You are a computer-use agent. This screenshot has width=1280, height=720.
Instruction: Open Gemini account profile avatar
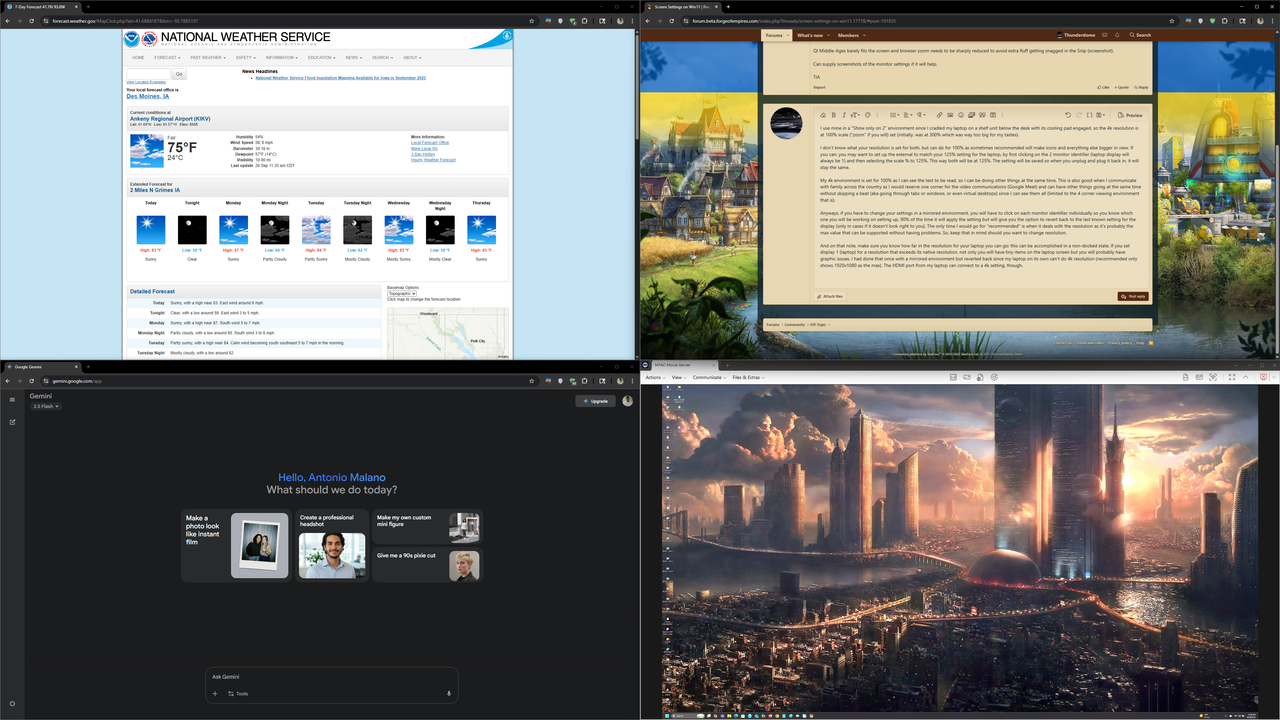click(x=627, y=401)
